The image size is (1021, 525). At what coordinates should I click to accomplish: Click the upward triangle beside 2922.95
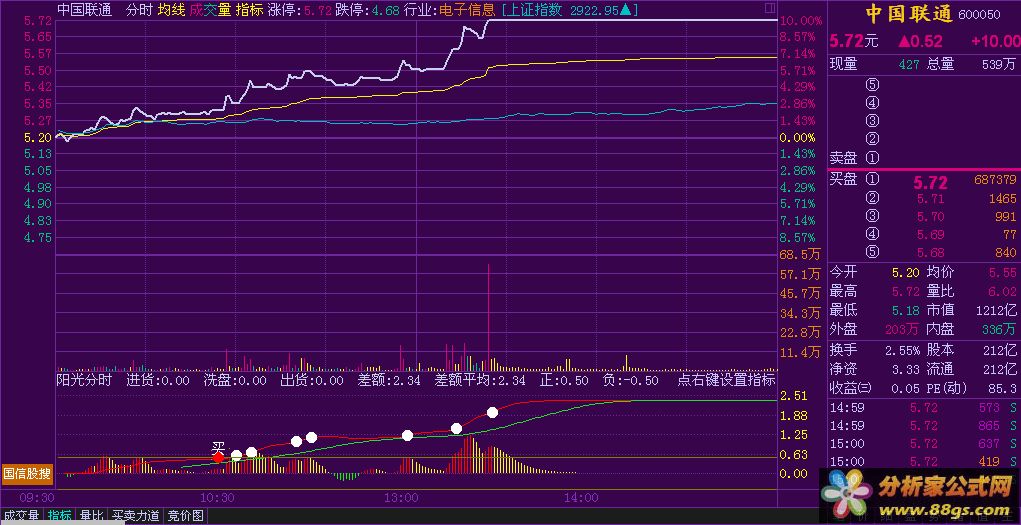tap(624, 10)
